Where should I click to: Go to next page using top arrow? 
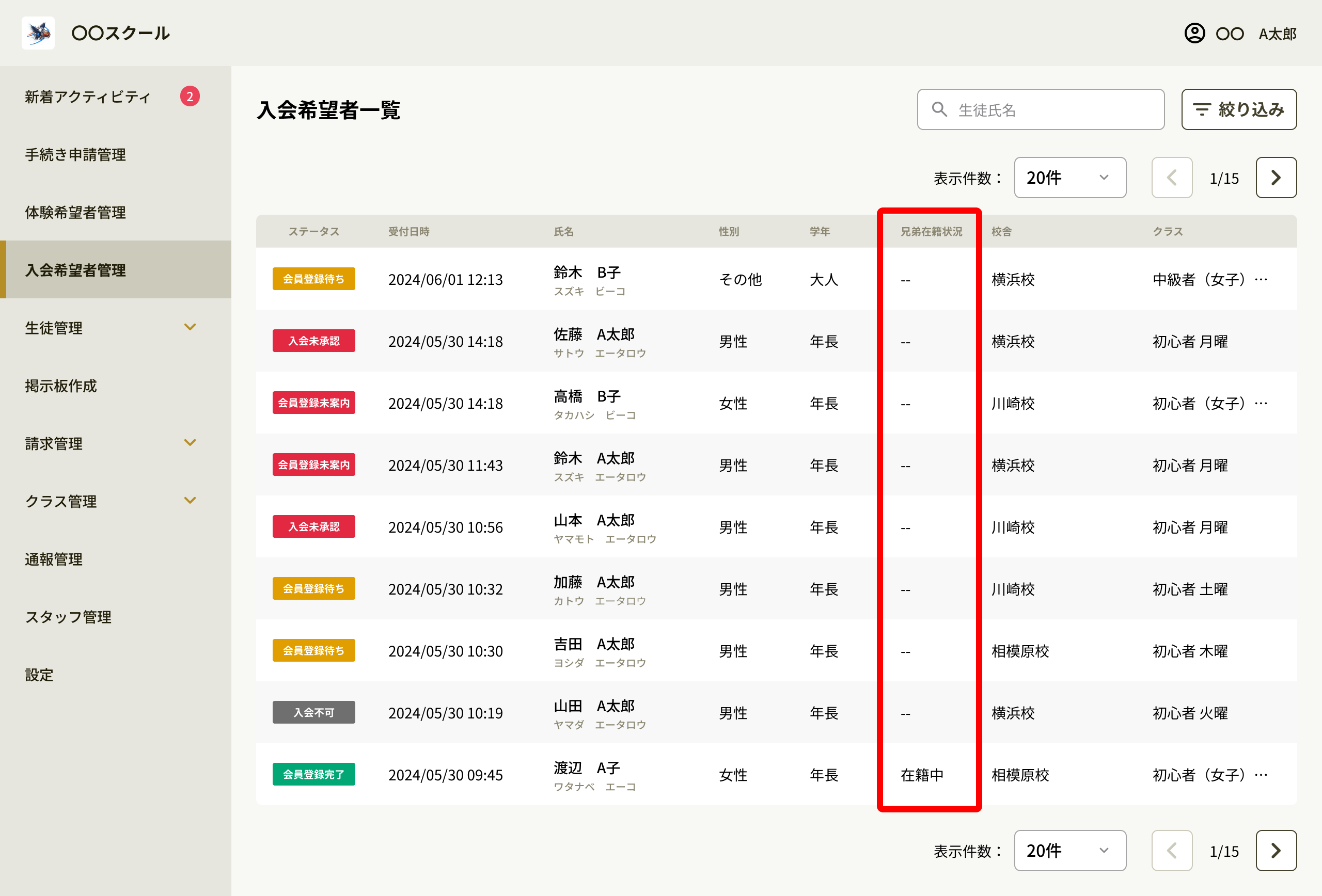1276,178
